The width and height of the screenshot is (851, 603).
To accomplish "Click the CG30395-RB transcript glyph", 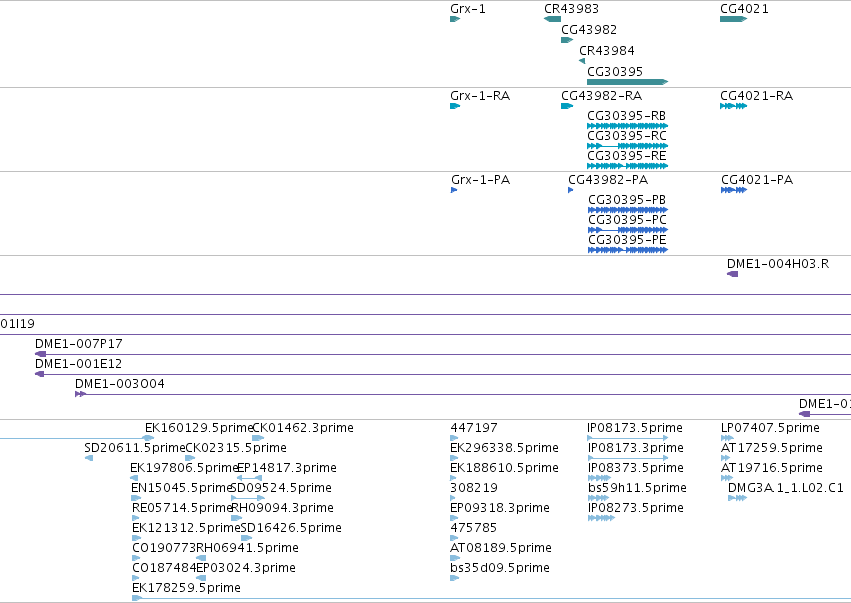I will [x=627, y=126].
